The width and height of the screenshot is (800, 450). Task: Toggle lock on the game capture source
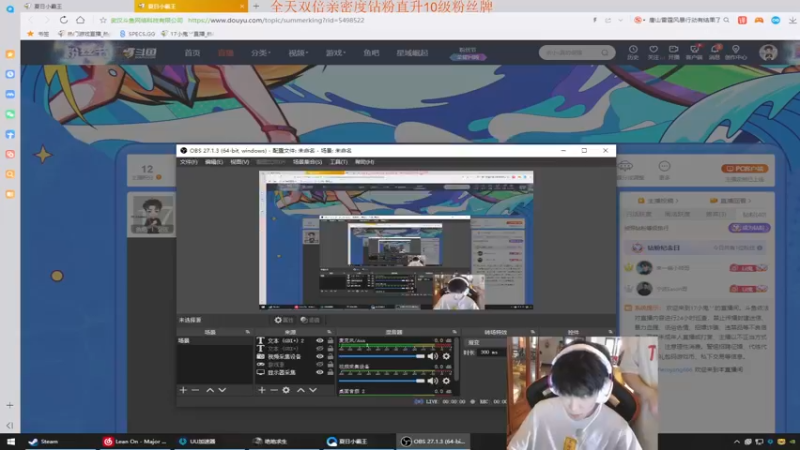330,364
